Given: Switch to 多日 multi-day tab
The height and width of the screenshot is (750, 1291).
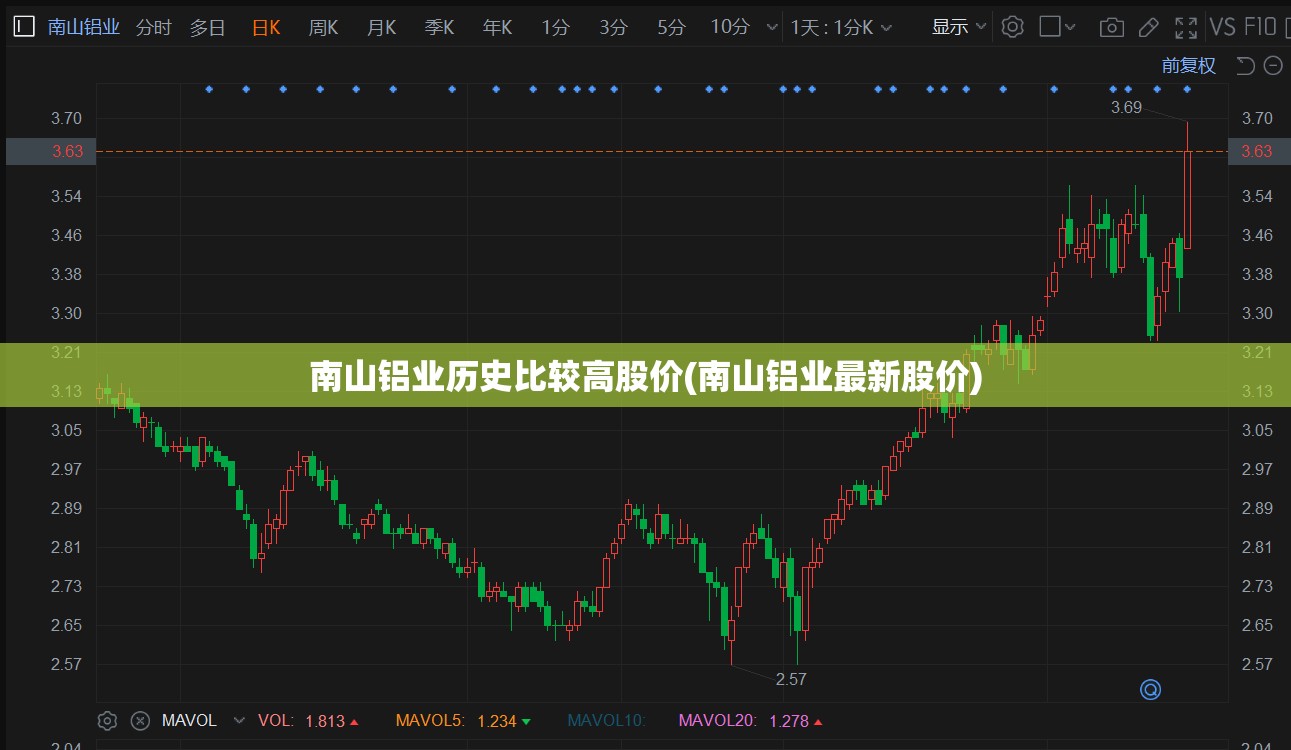Looking at the screenshot, I should click(208, 28).
